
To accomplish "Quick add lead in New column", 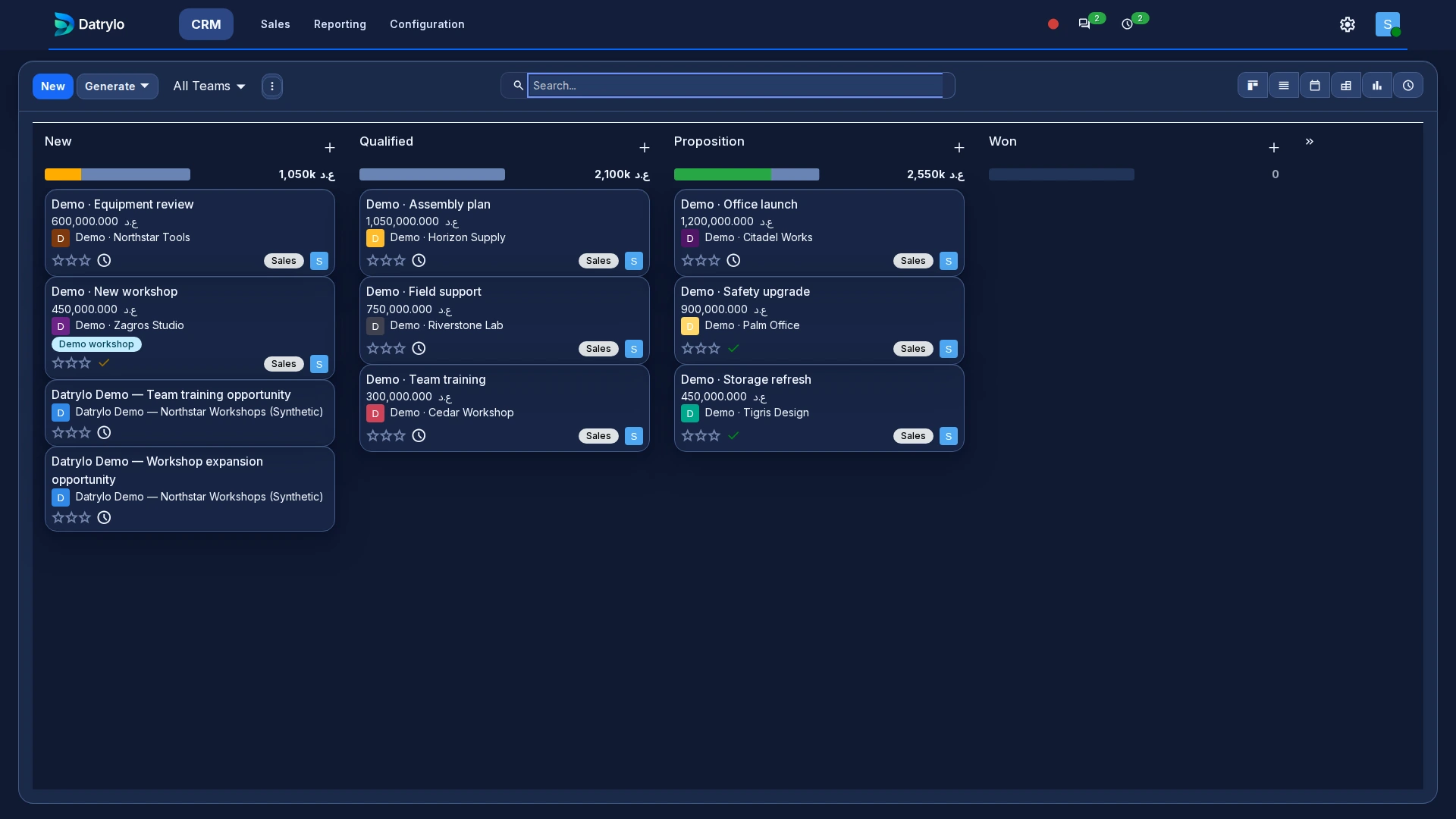I will click(x=330, y=148).
